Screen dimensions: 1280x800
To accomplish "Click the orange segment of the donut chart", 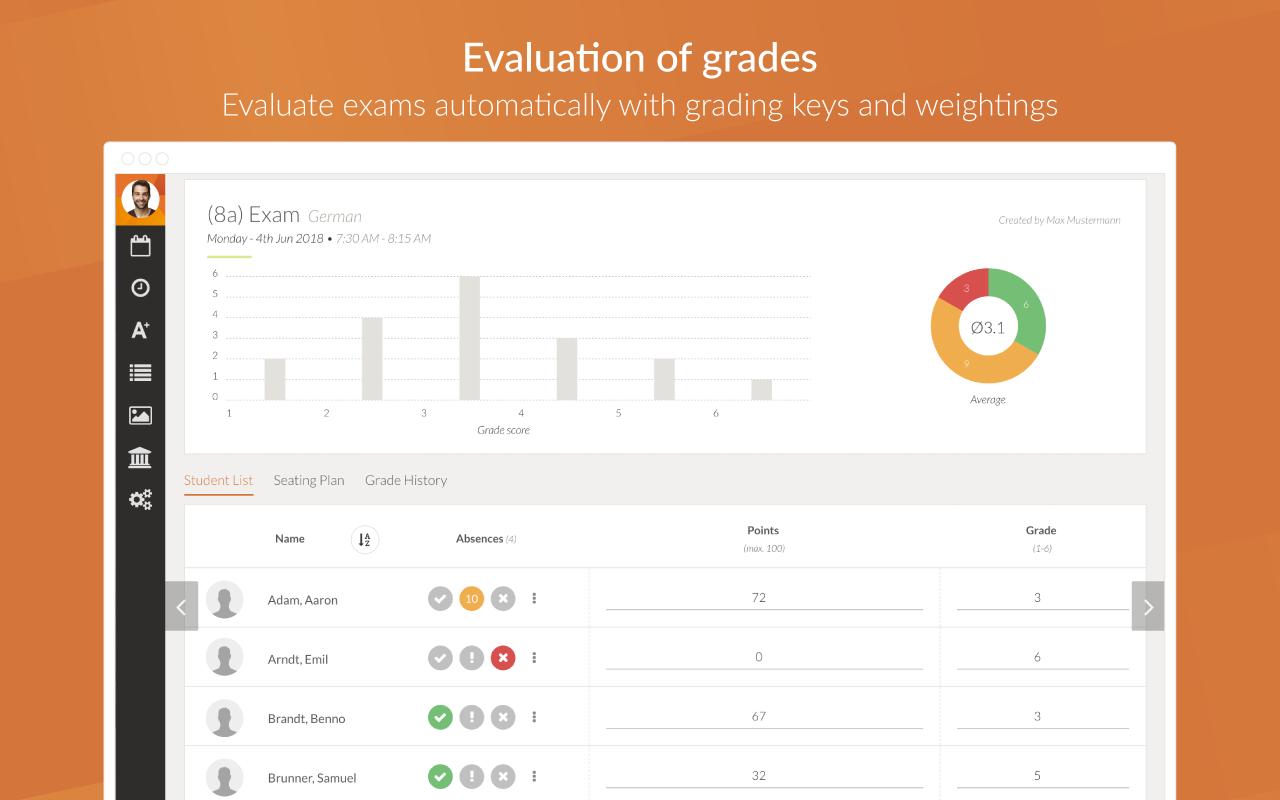I will click(966, 364).
